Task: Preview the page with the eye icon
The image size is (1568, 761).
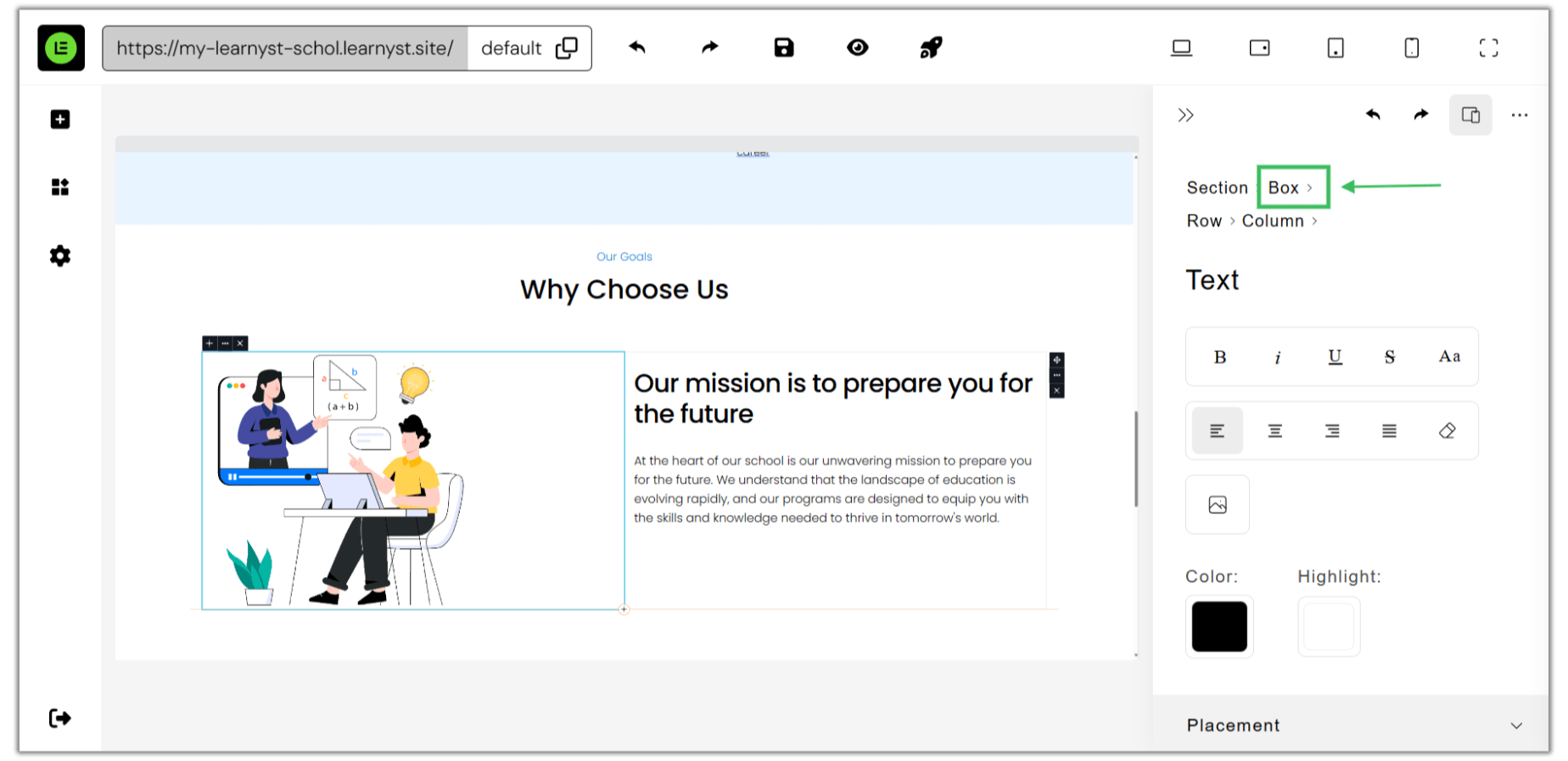Action: point(858,48)
